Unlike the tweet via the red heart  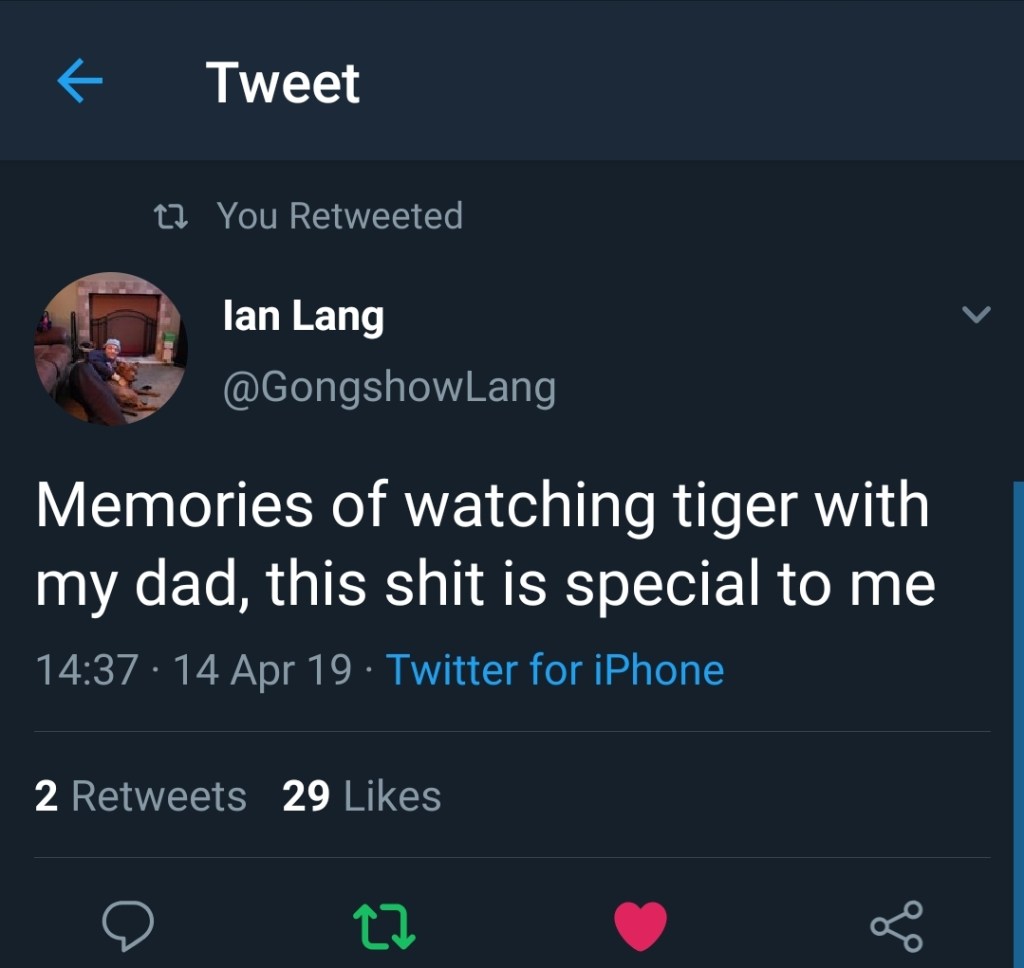click(640, 926)
